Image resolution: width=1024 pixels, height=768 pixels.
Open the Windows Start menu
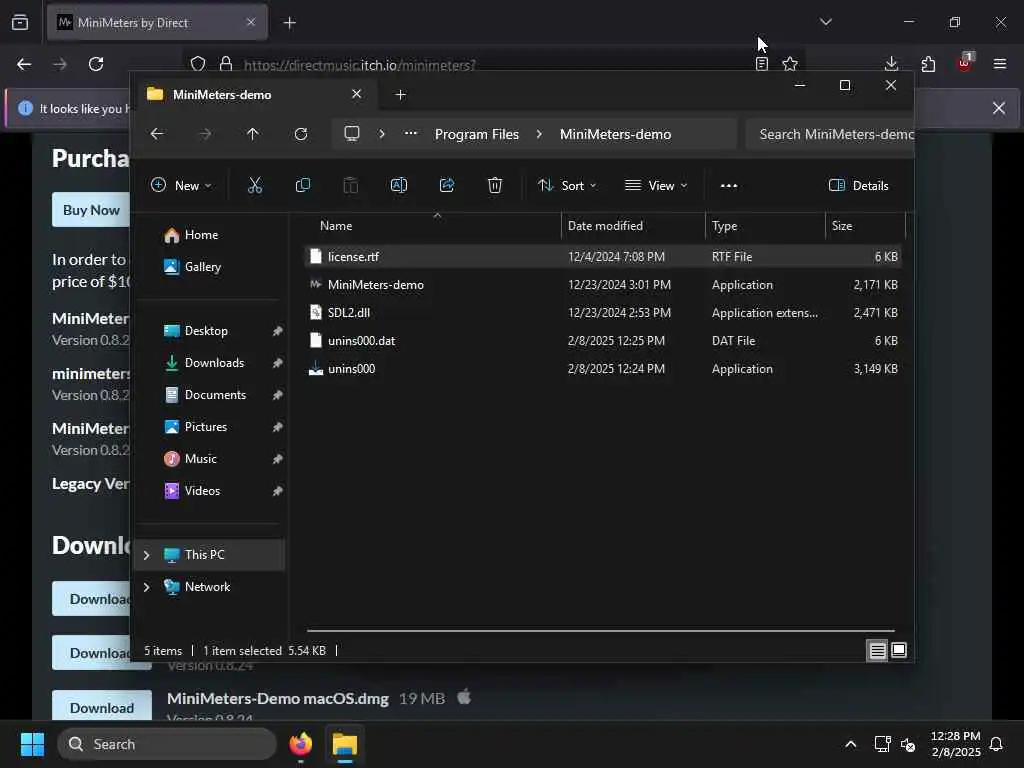click(x=32, y=744)
